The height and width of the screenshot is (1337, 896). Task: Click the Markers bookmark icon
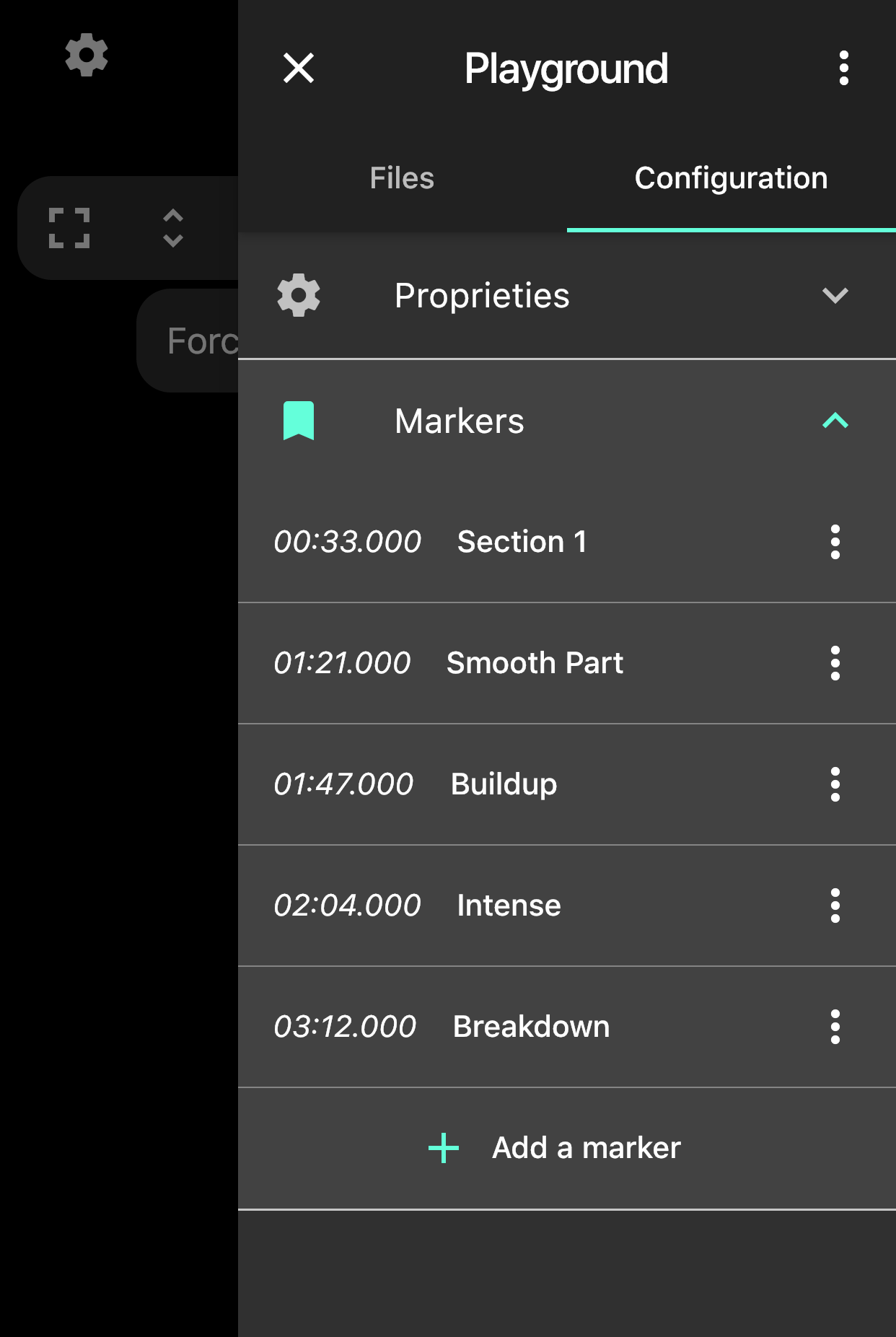click(299, 421)
